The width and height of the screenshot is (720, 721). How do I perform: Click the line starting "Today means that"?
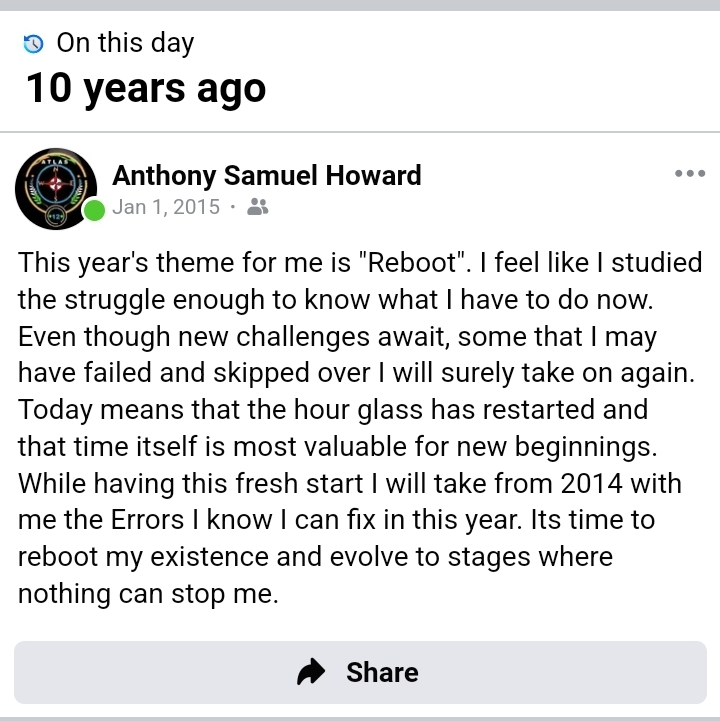pyautogui.click(x=333, y=410)
